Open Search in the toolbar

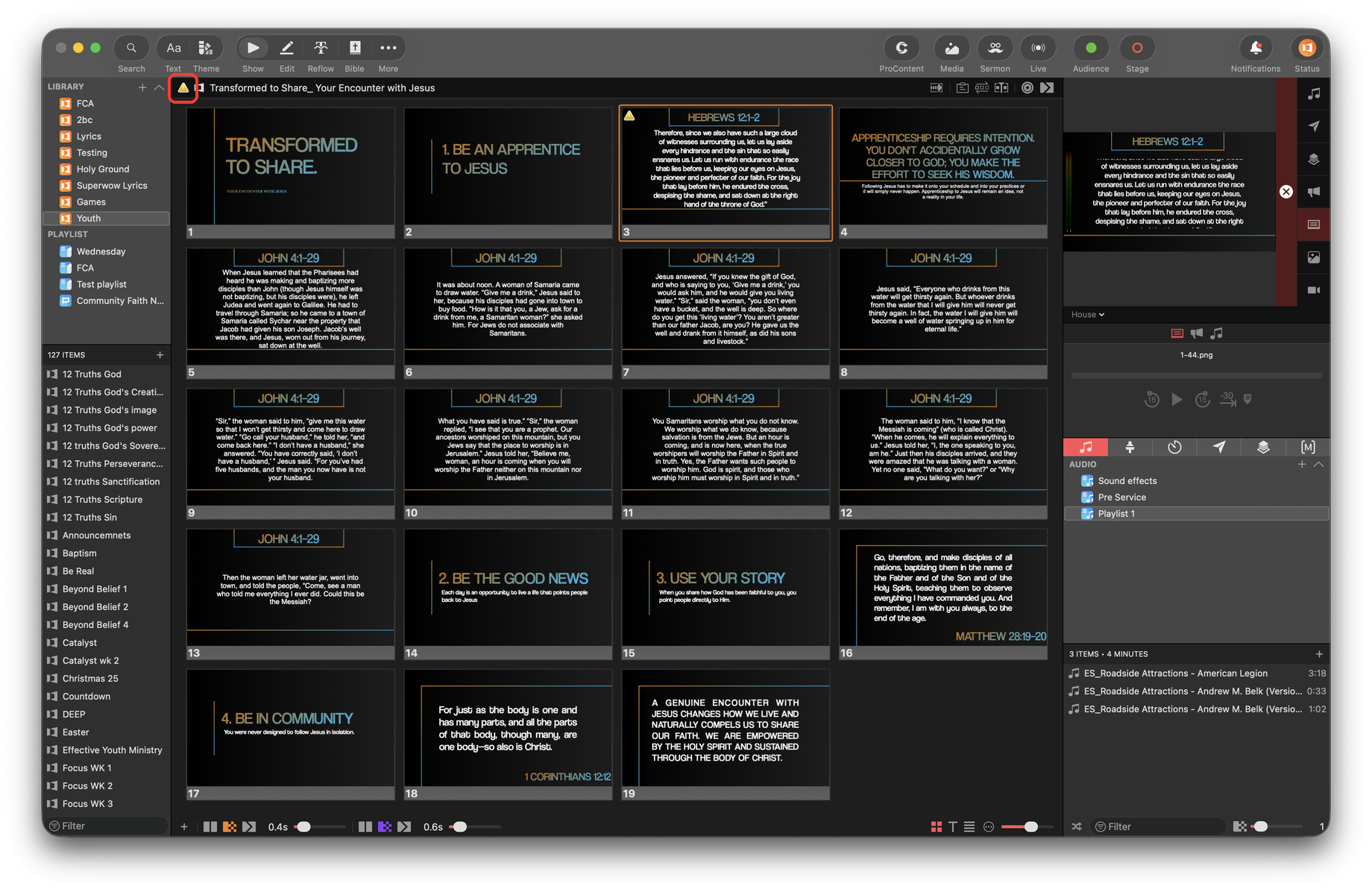131,48
